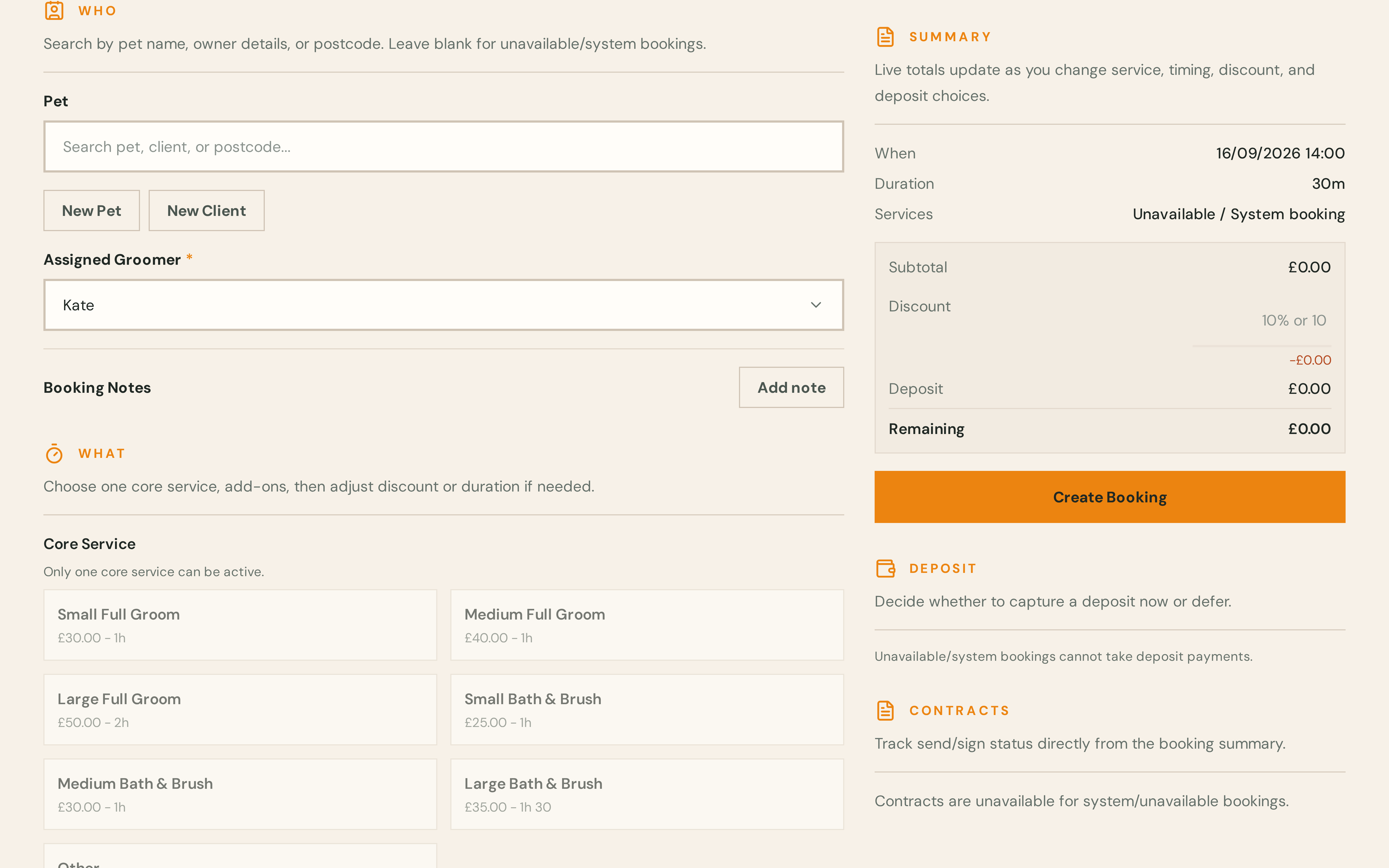Click the Core Service heading
1389x868 pixels.
pyautogui.click(x=90, y=544)
